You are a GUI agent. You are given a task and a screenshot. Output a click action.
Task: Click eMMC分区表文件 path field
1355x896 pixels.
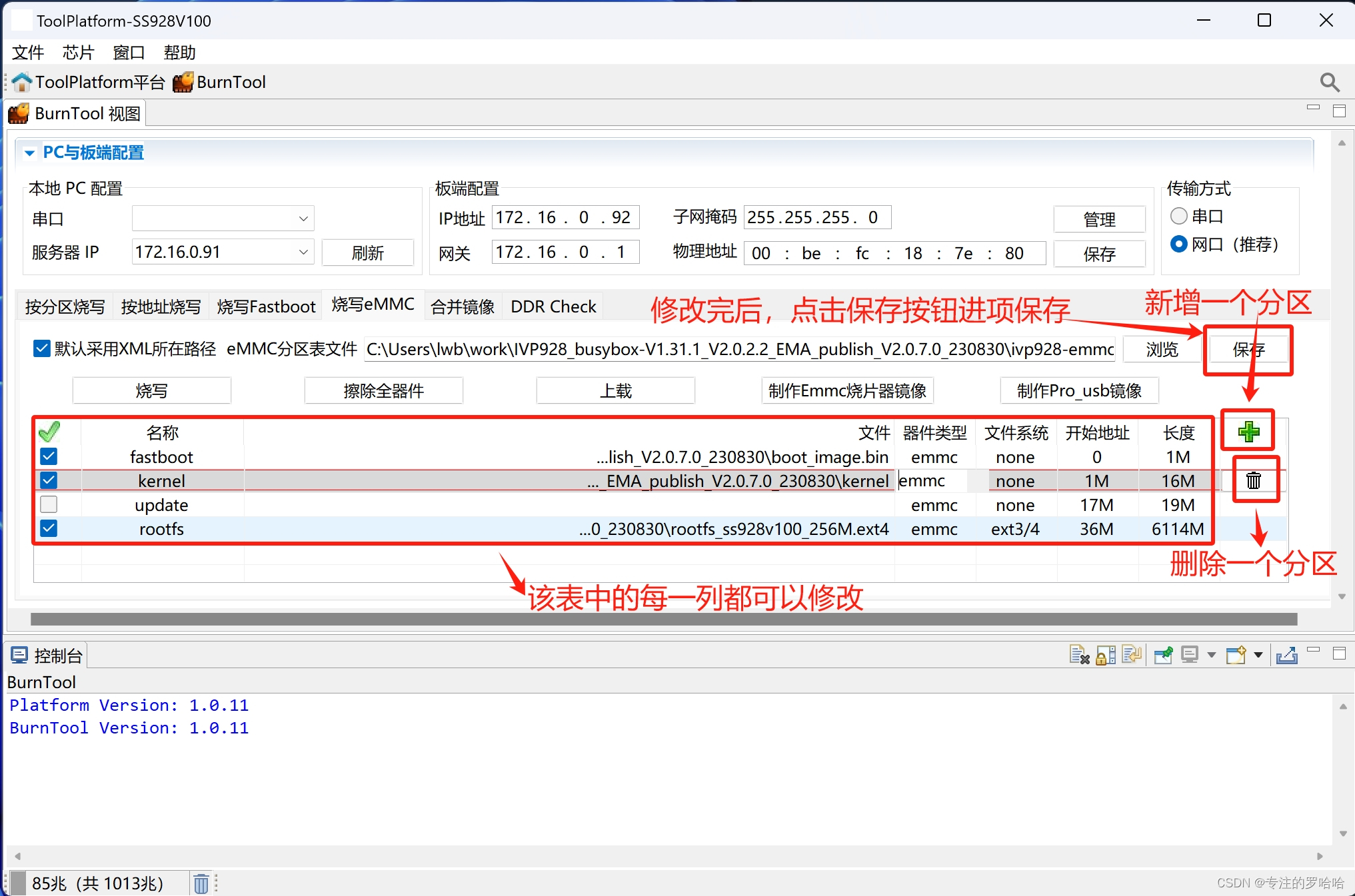[x=740, y=349]
